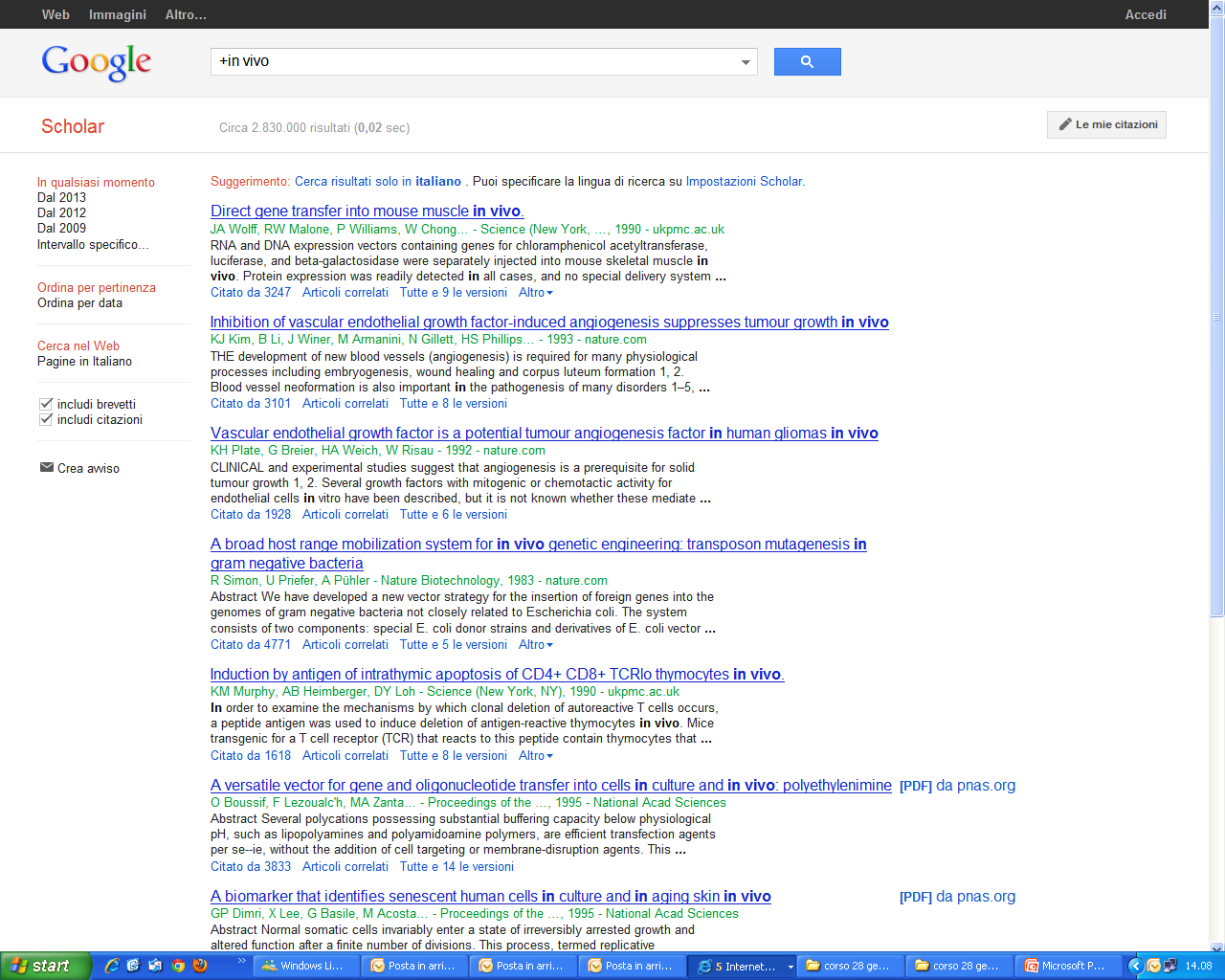Select Pagine in Italiano
Screen dimensions: 1225x980
(84, 361)
